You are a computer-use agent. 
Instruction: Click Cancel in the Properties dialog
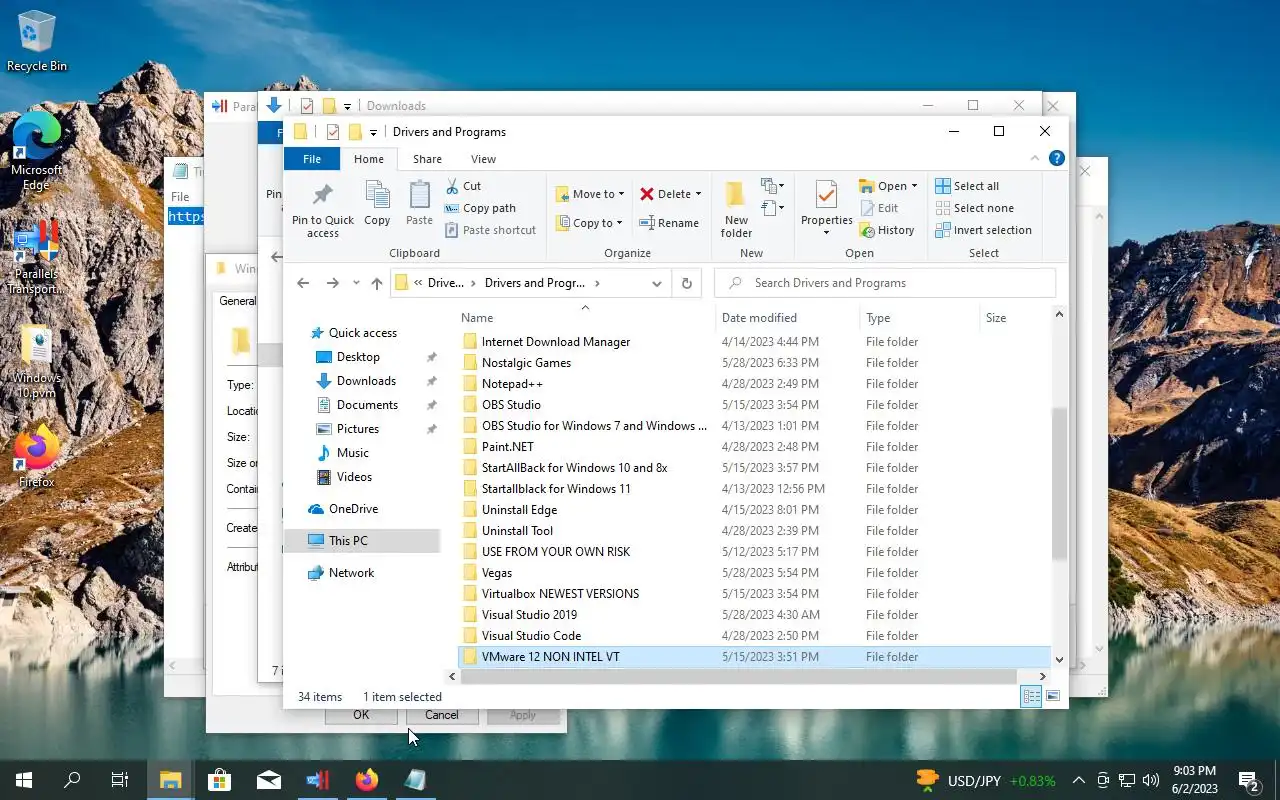pyautogui.click(x=442, y=715)
